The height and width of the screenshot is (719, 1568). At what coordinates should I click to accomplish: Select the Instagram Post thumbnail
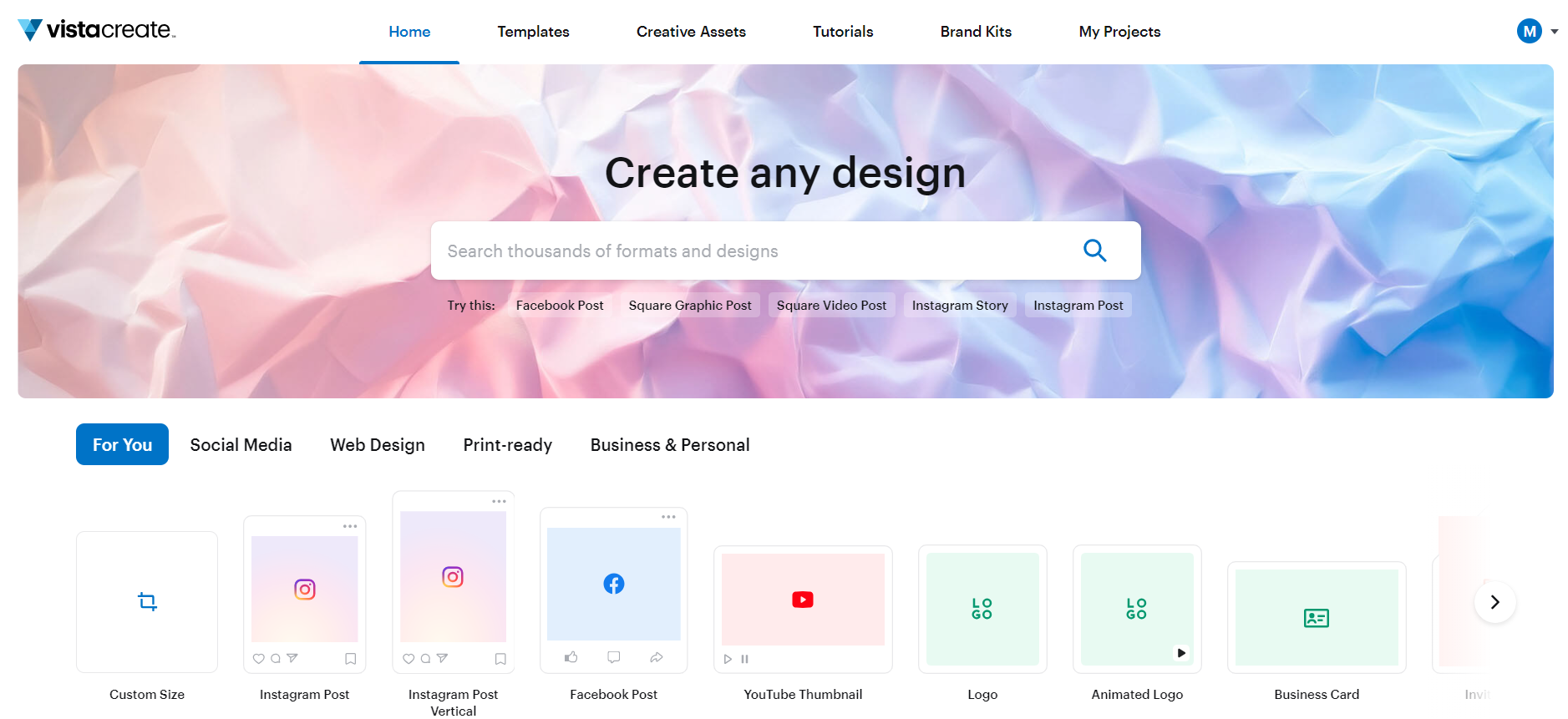point(304,594)
